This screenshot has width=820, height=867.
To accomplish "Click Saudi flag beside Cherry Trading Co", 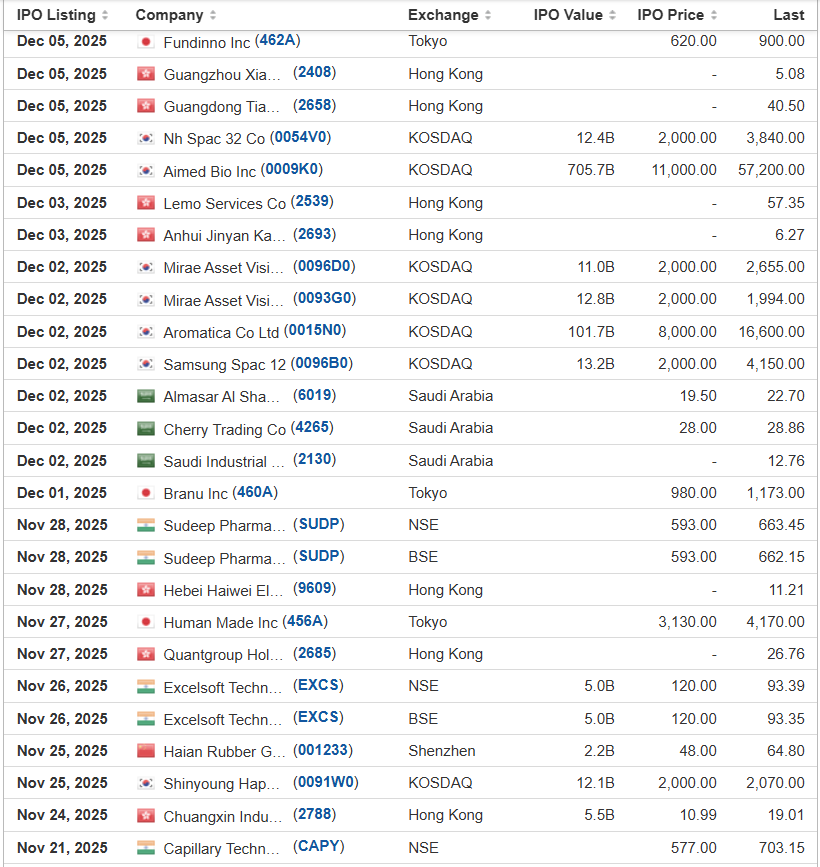I will (146, 429).
